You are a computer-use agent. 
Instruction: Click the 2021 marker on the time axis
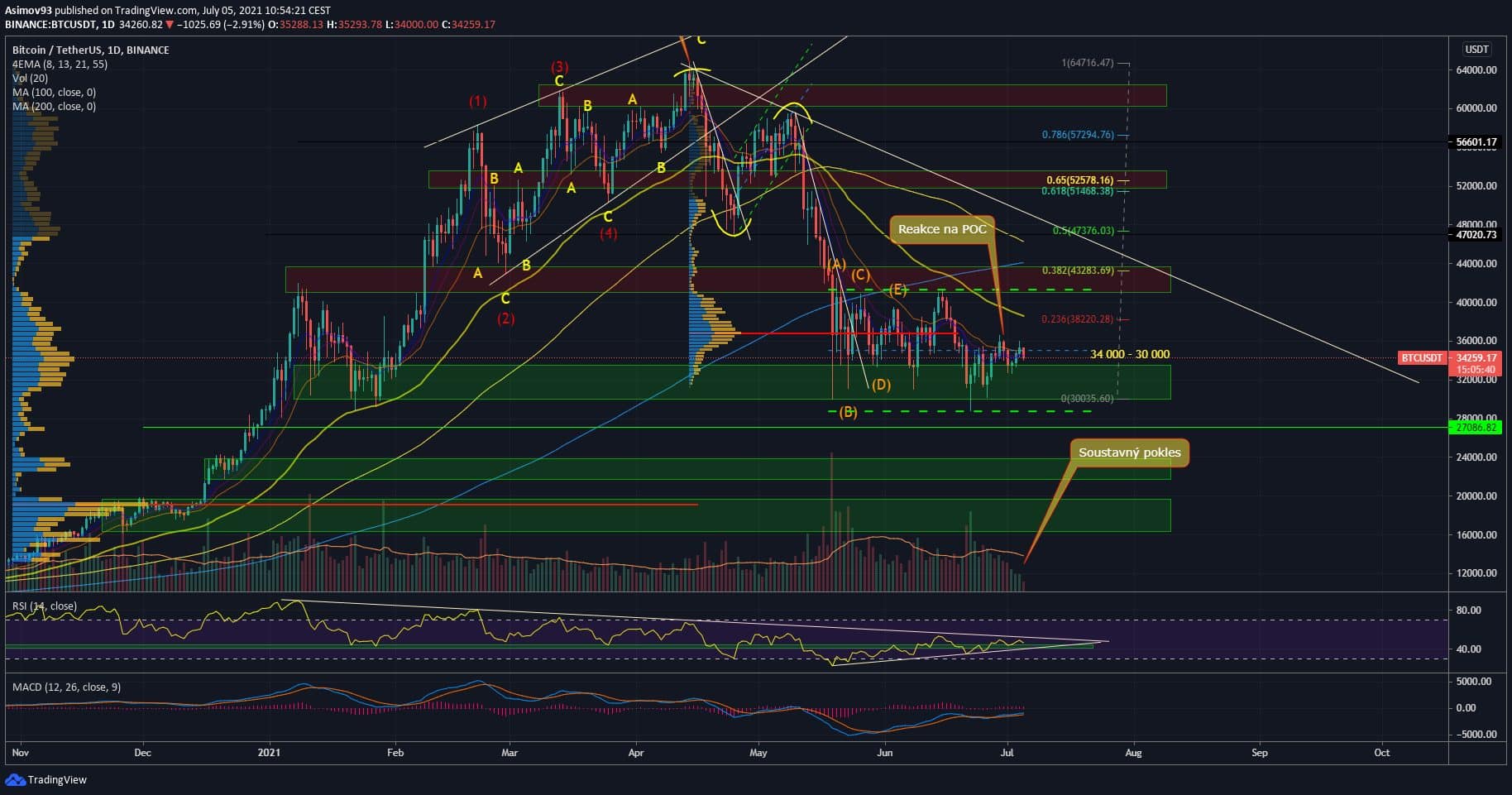pyautogui.click(x=269, y=753)
